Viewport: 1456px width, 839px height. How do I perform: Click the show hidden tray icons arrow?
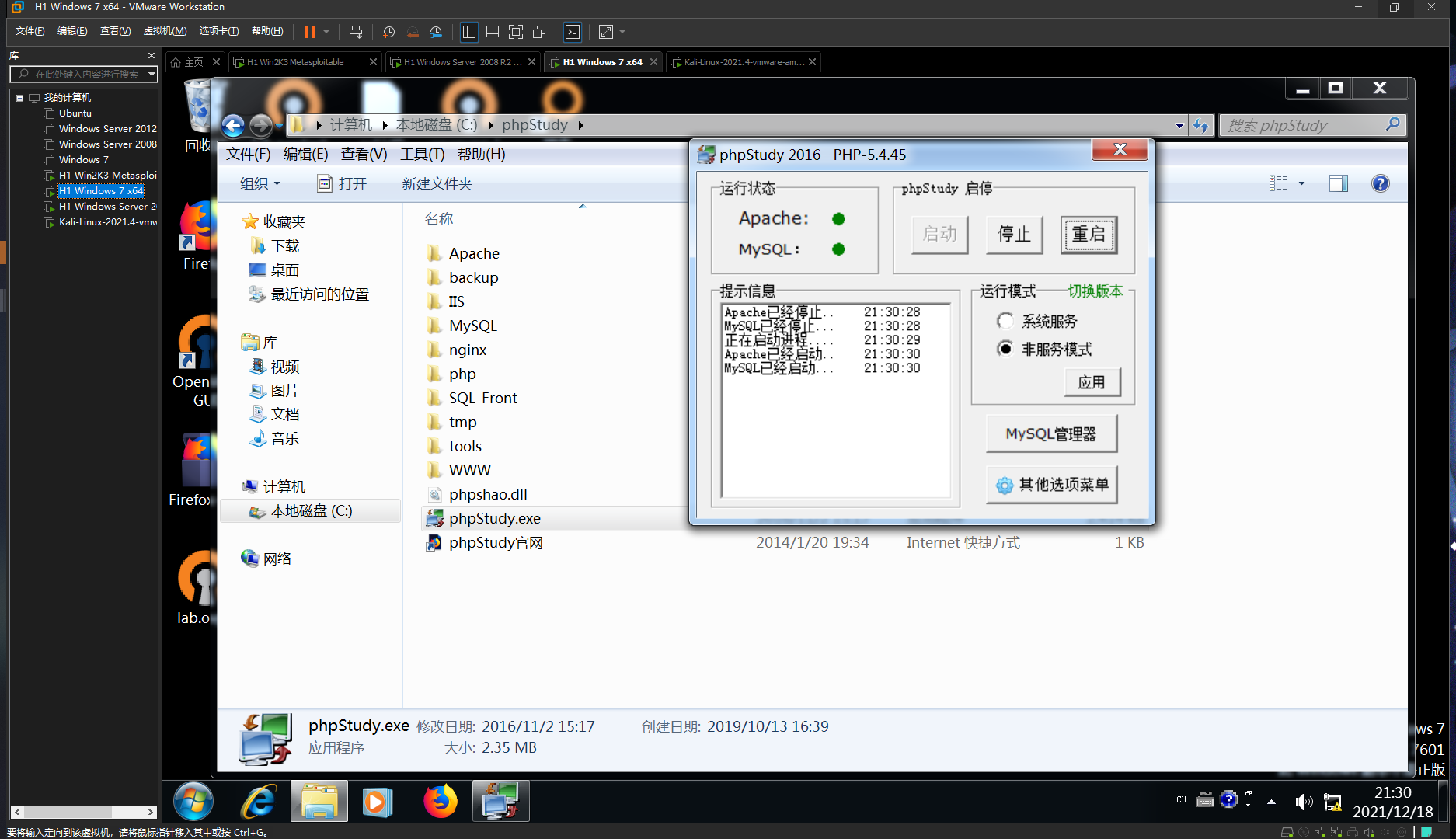(x=1271, y=802)
